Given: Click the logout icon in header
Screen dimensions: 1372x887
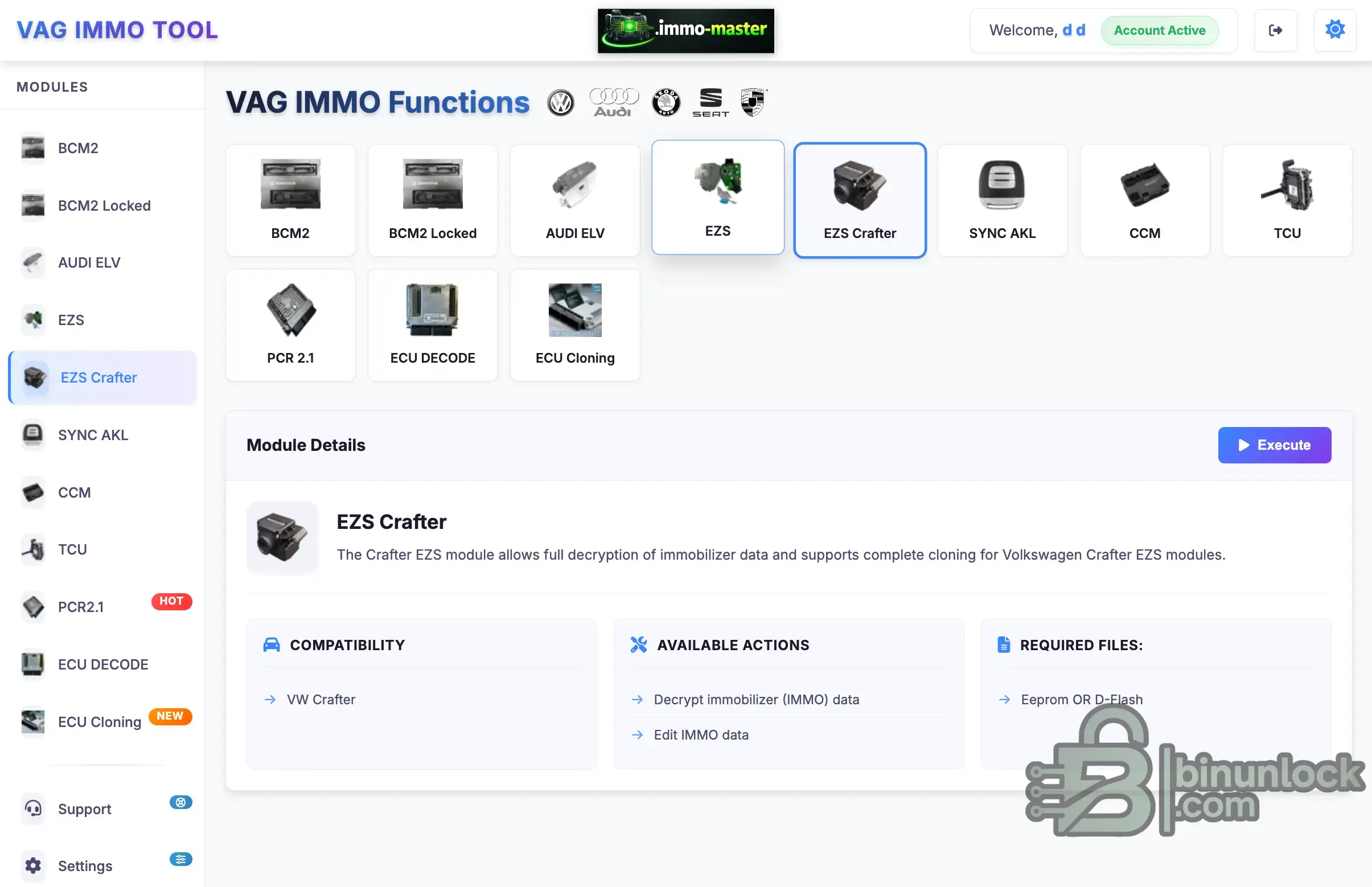Looking at the screenshot, I should coord(1275,30).
